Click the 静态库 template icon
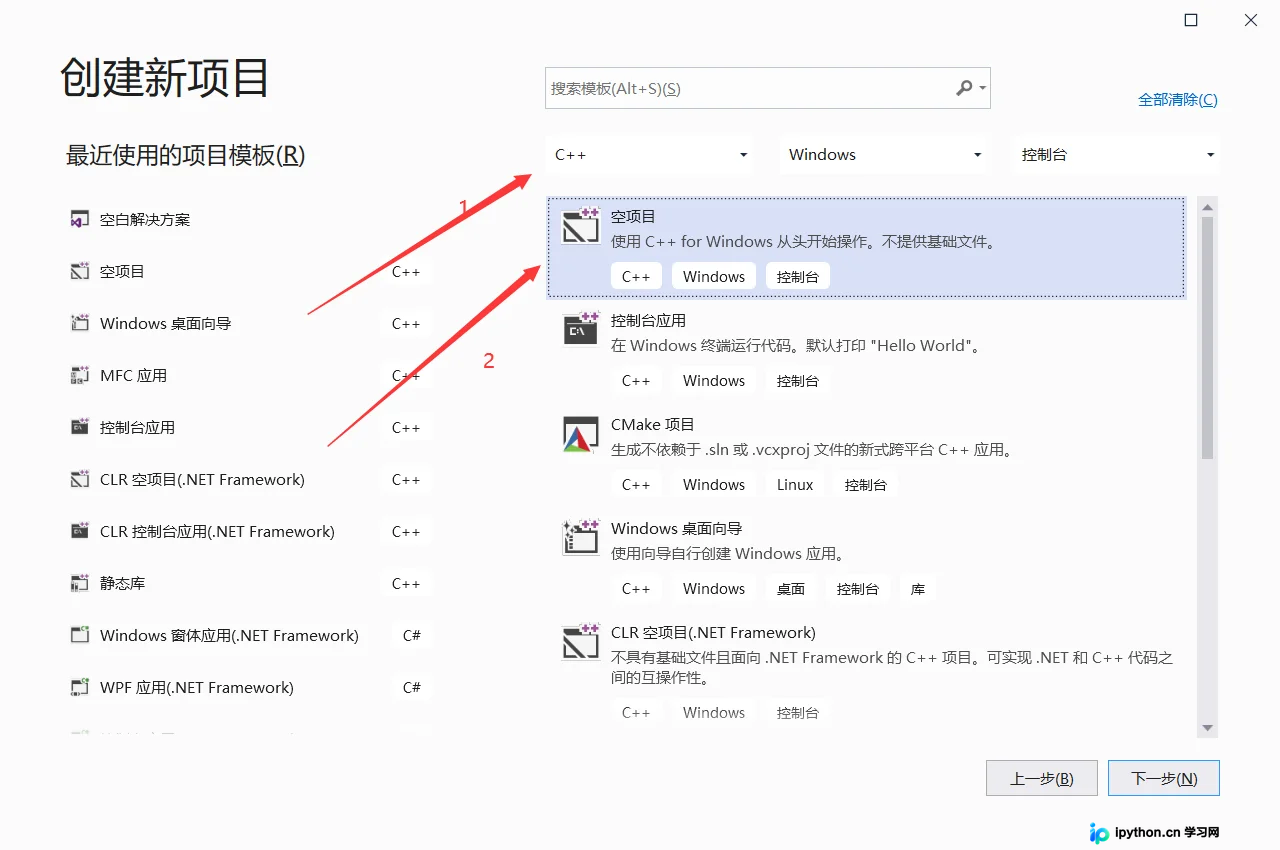The width and height of the screenshot is (1280, 850). point(80,583)
